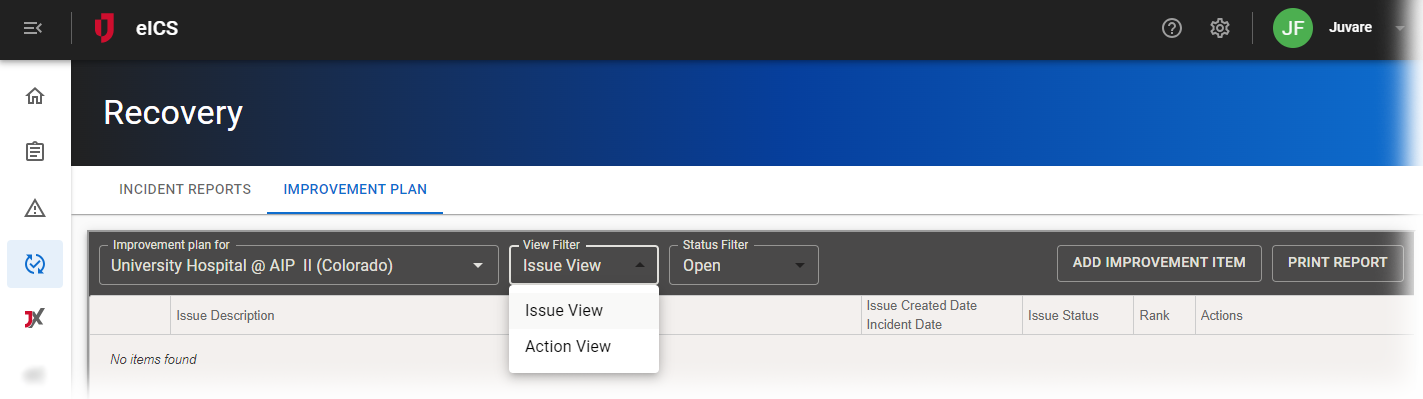Collapse the navigation menu icon

coord(33,28)
